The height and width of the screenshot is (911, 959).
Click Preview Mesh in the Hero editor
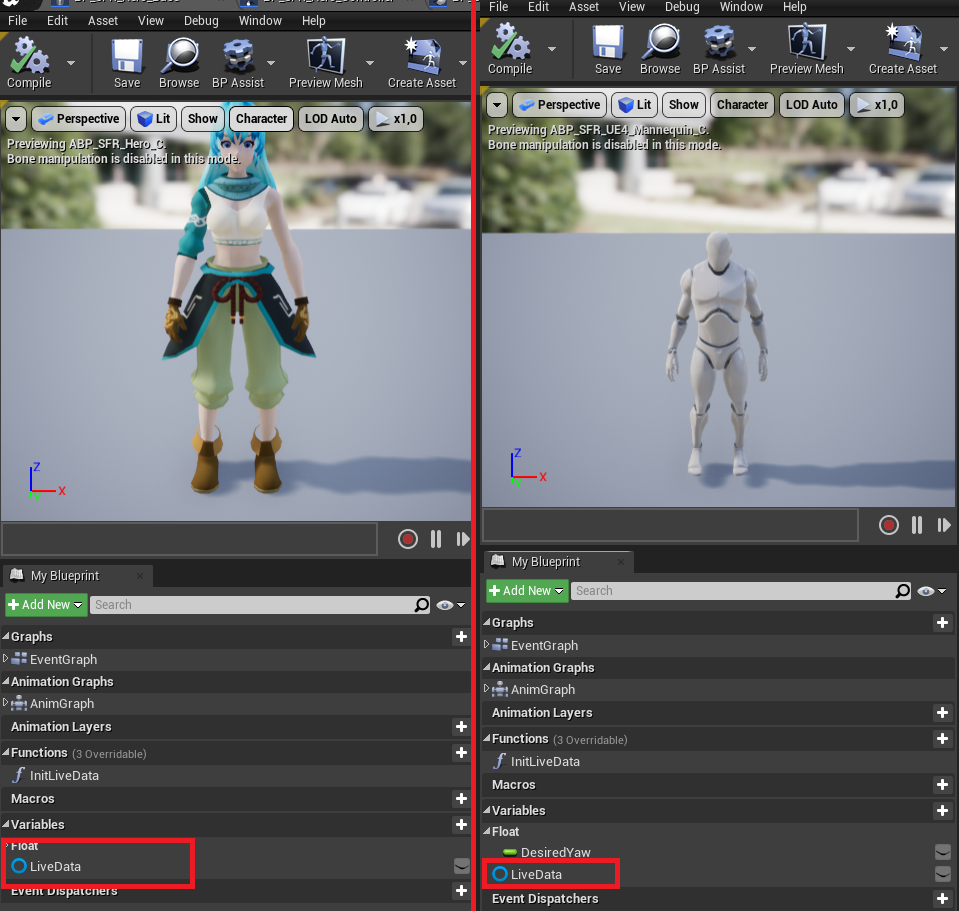325,64
